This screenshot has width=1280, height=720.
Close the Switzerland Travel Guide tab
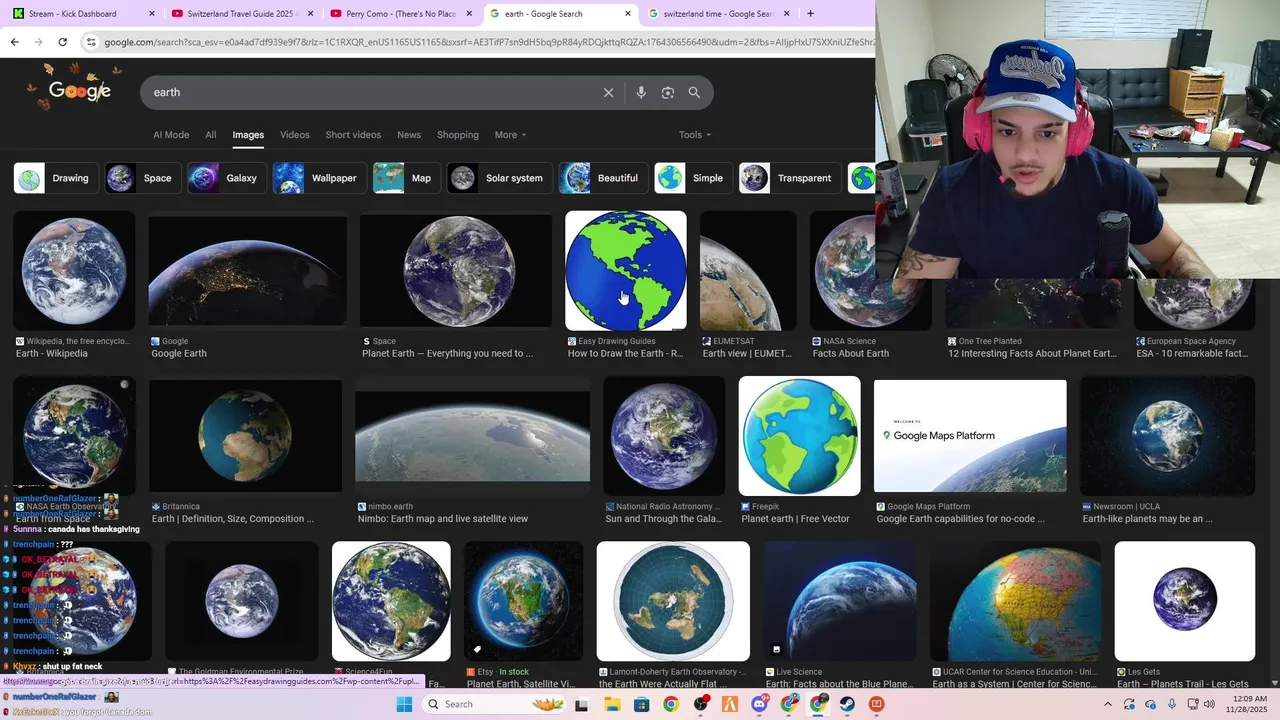pyautogui.click(x=310, y=14)
